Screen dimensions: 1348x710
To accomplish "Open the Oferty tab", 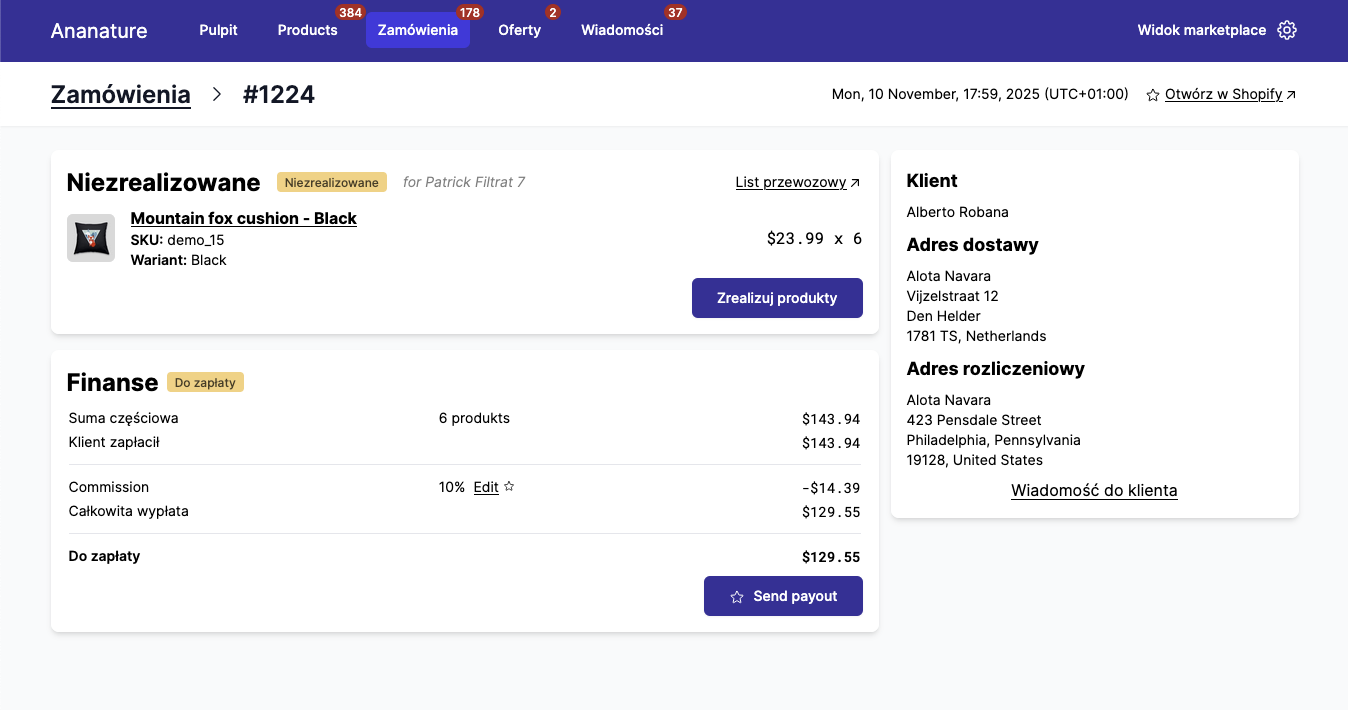I will click(519, 30).
